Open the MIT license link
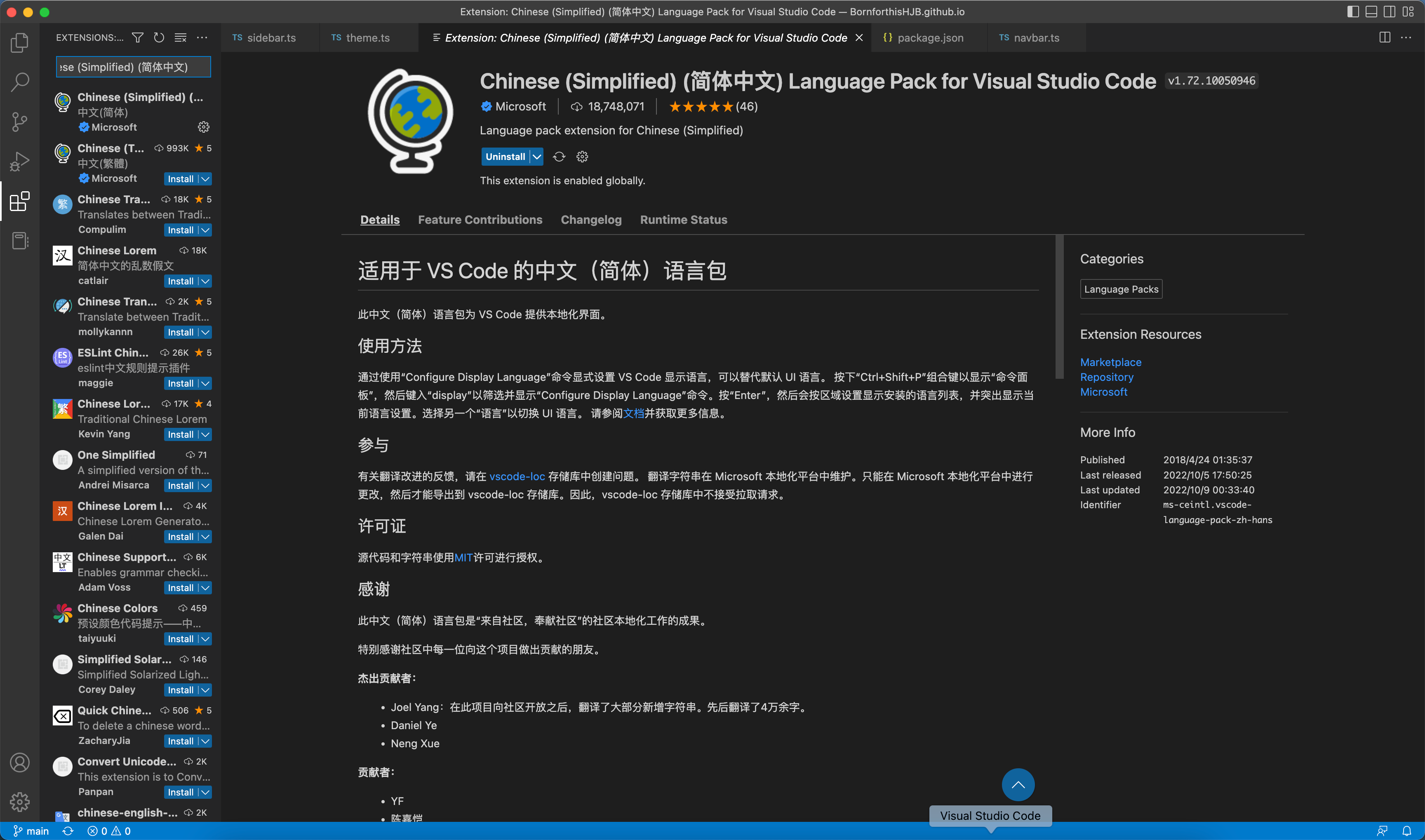Screen dimensions: 1425x840 463,558
